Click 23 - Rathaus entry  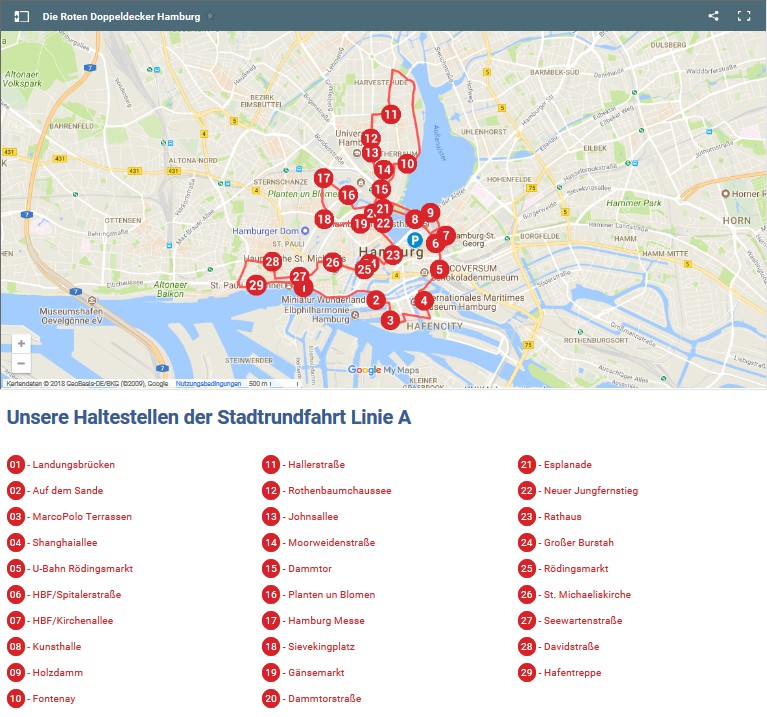click(550, 516)
